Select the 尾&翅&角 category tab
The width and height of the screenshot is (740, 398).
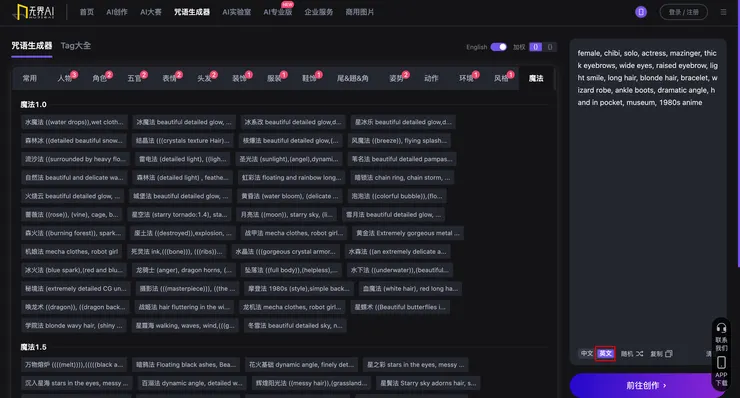[353, 78]
